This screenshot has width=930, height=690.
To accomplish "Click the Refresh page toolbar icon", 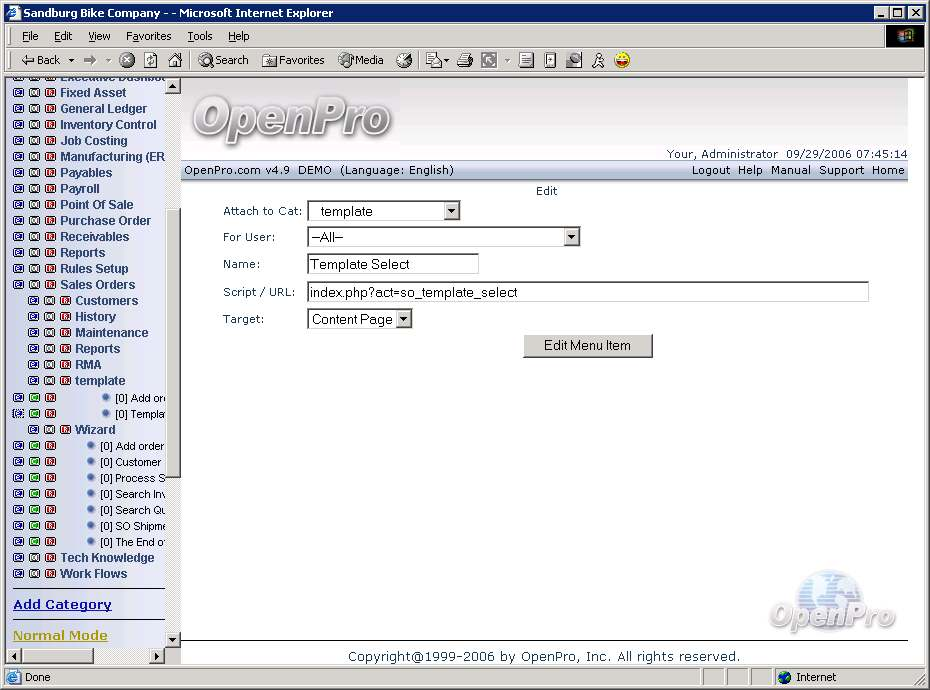I will click(x=151, y=60).
